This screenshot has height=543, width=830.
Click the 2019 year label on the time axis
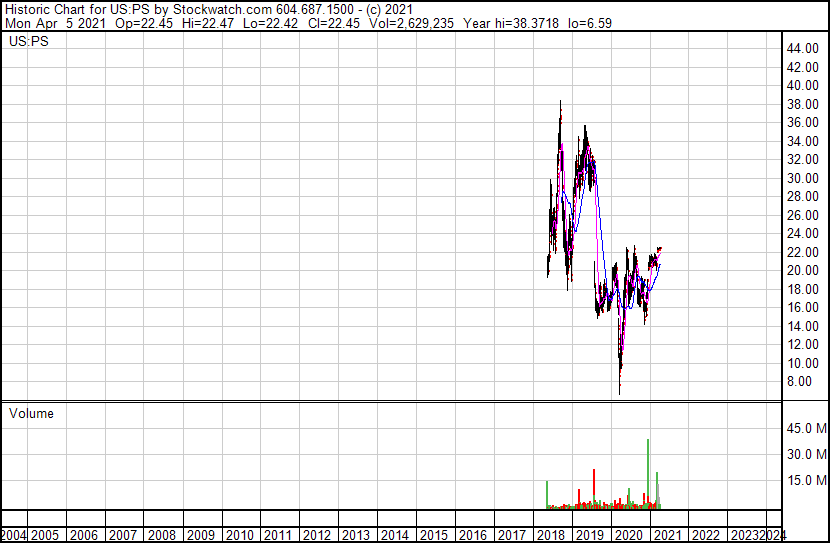click(590, 535)
